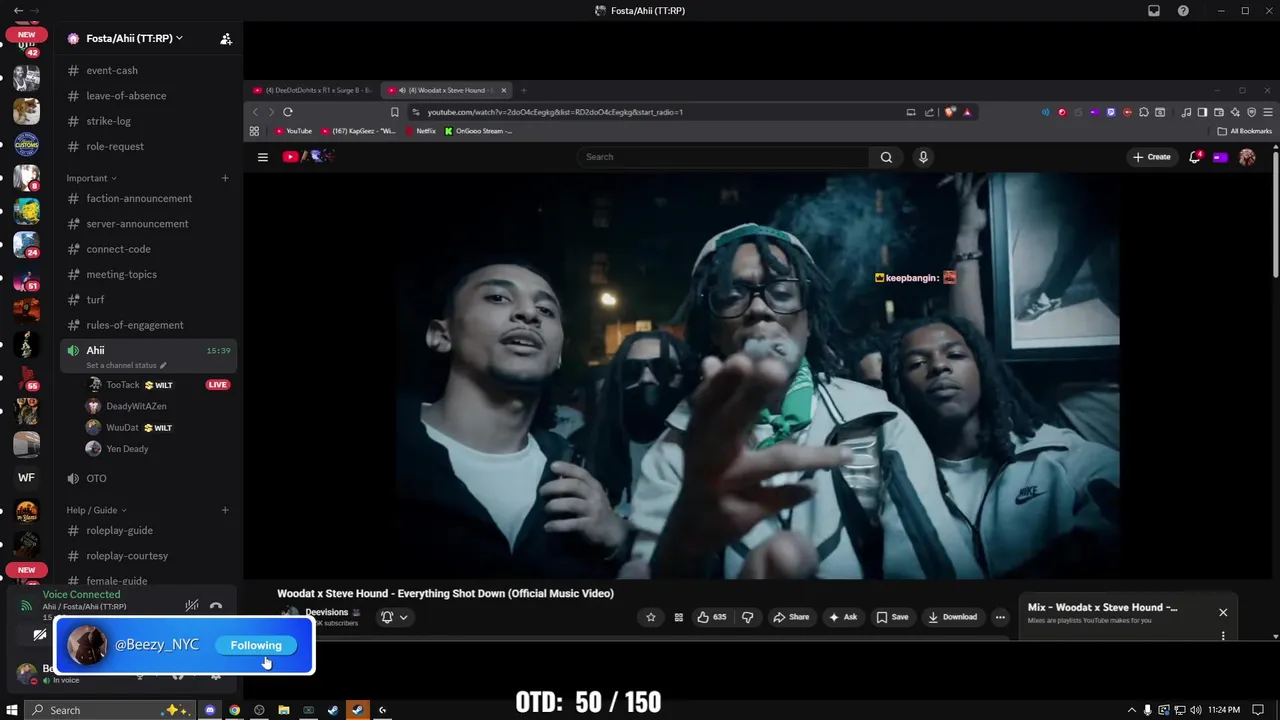Click the Following button on Beezy_NYC banner

pyautogui.click(x=256, y=645)
